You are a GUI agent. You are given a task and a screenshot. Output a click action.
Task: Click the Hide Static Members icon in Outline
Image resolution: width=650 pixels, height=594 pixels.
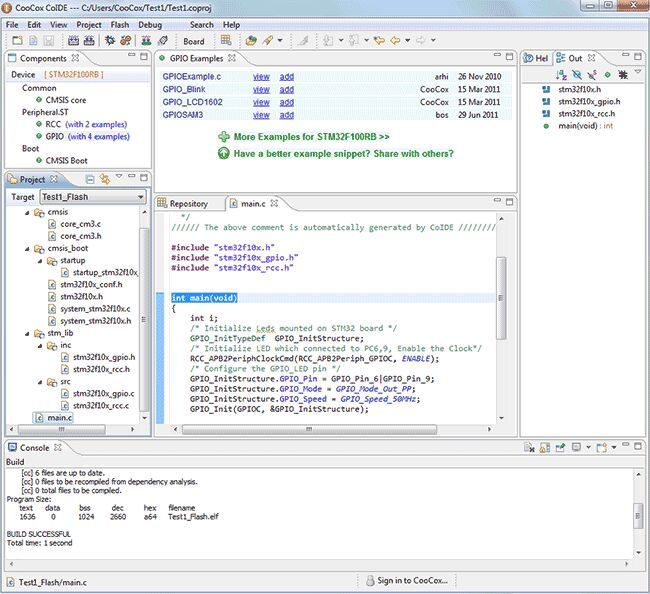pyautogui.click(x=592, y=75)
